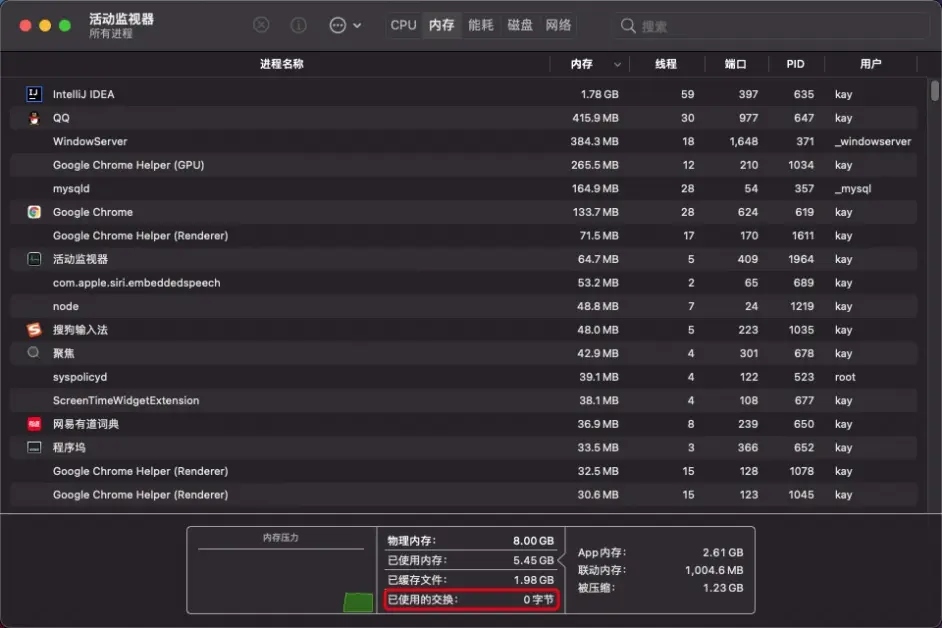Screen dimensions: 942x628
Task: Click the 被压缩 1.23 GB entry
Action: (x=660, y=588)
